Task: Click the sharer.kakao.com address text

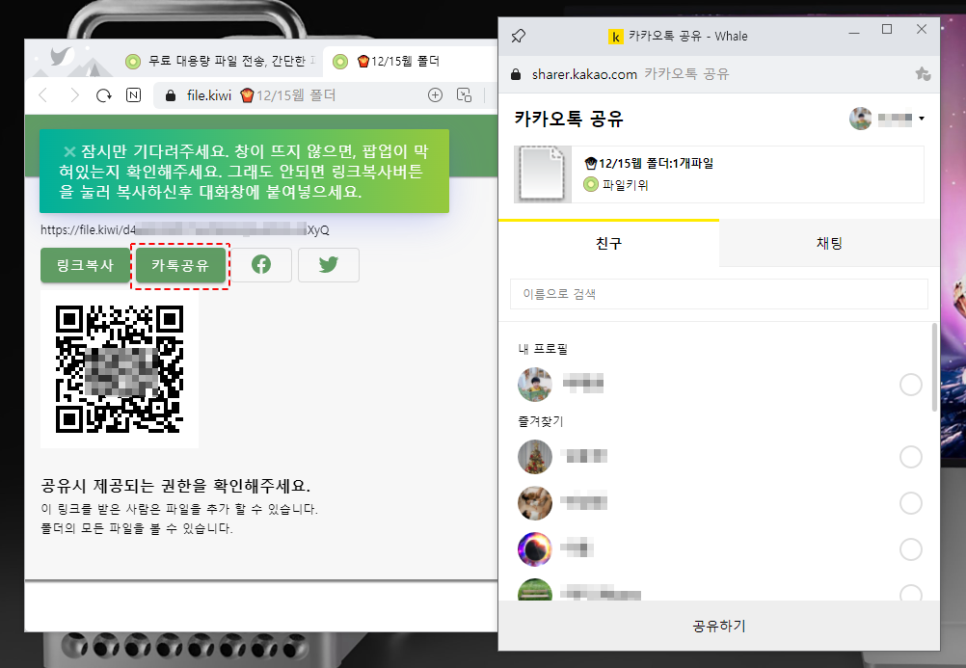Action: (584, 75)
